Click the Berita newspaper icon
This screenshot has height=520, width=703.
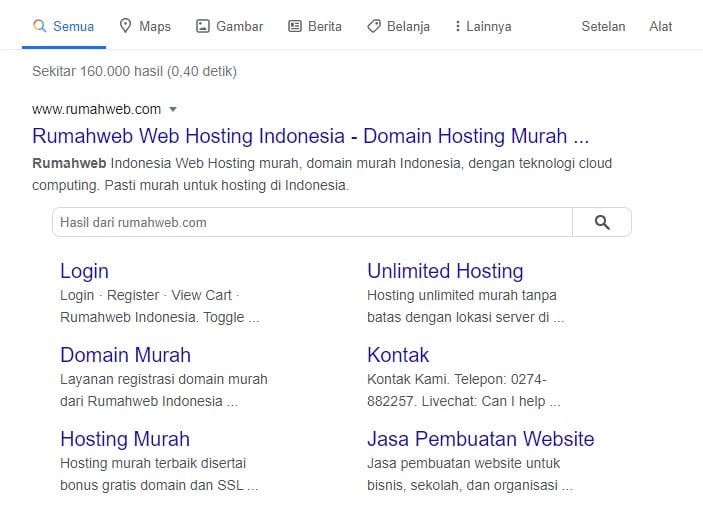pyautogui.click(x=295, y=26)
